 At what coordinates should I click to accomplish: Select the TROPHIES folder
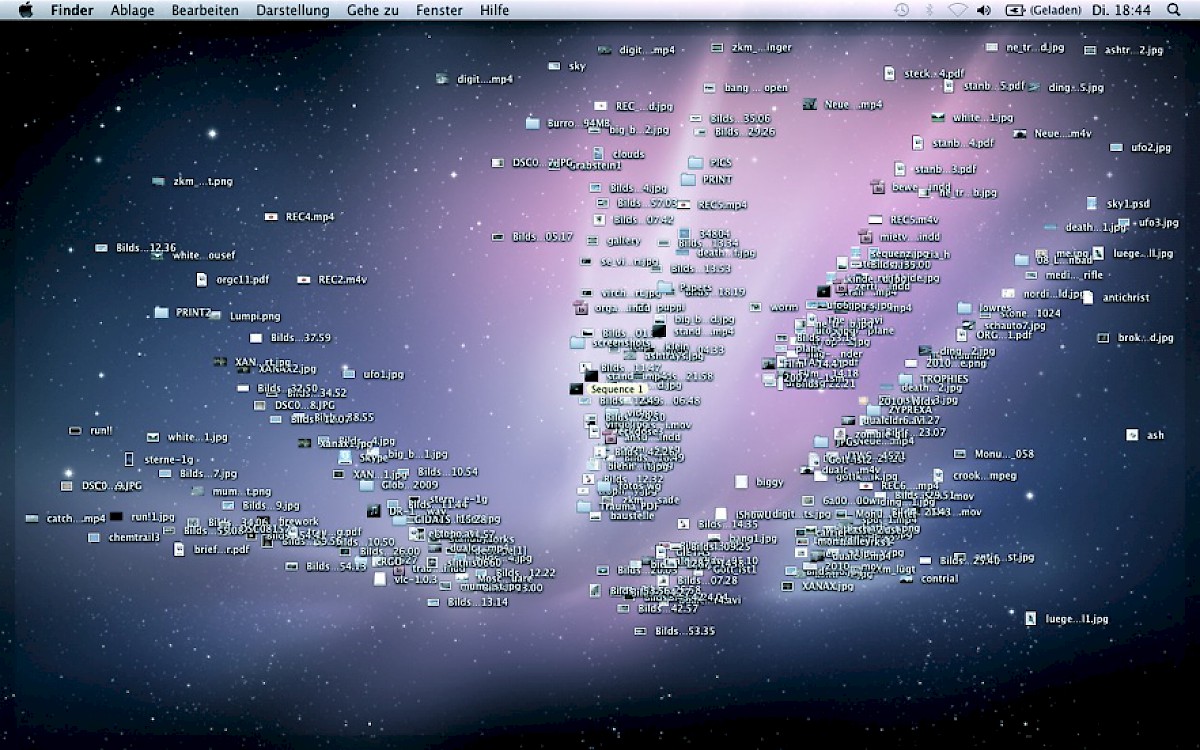(906, 379)
